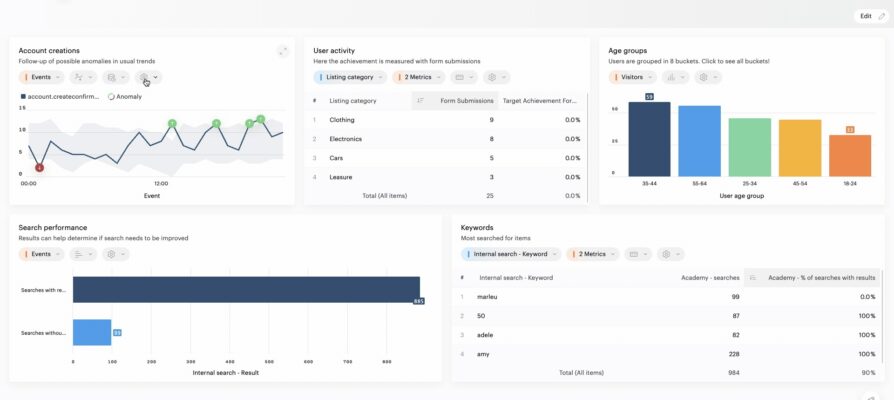Sort by the Form Submissions column
This screenshot has height=400, width=894.
click(x=455, y=101)
